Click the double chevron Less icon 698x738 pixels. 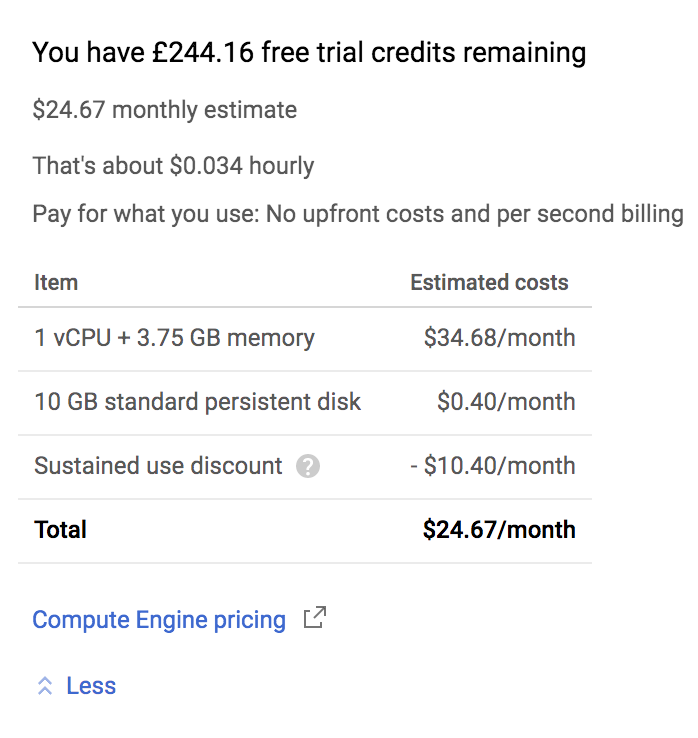tap(45, 686)
